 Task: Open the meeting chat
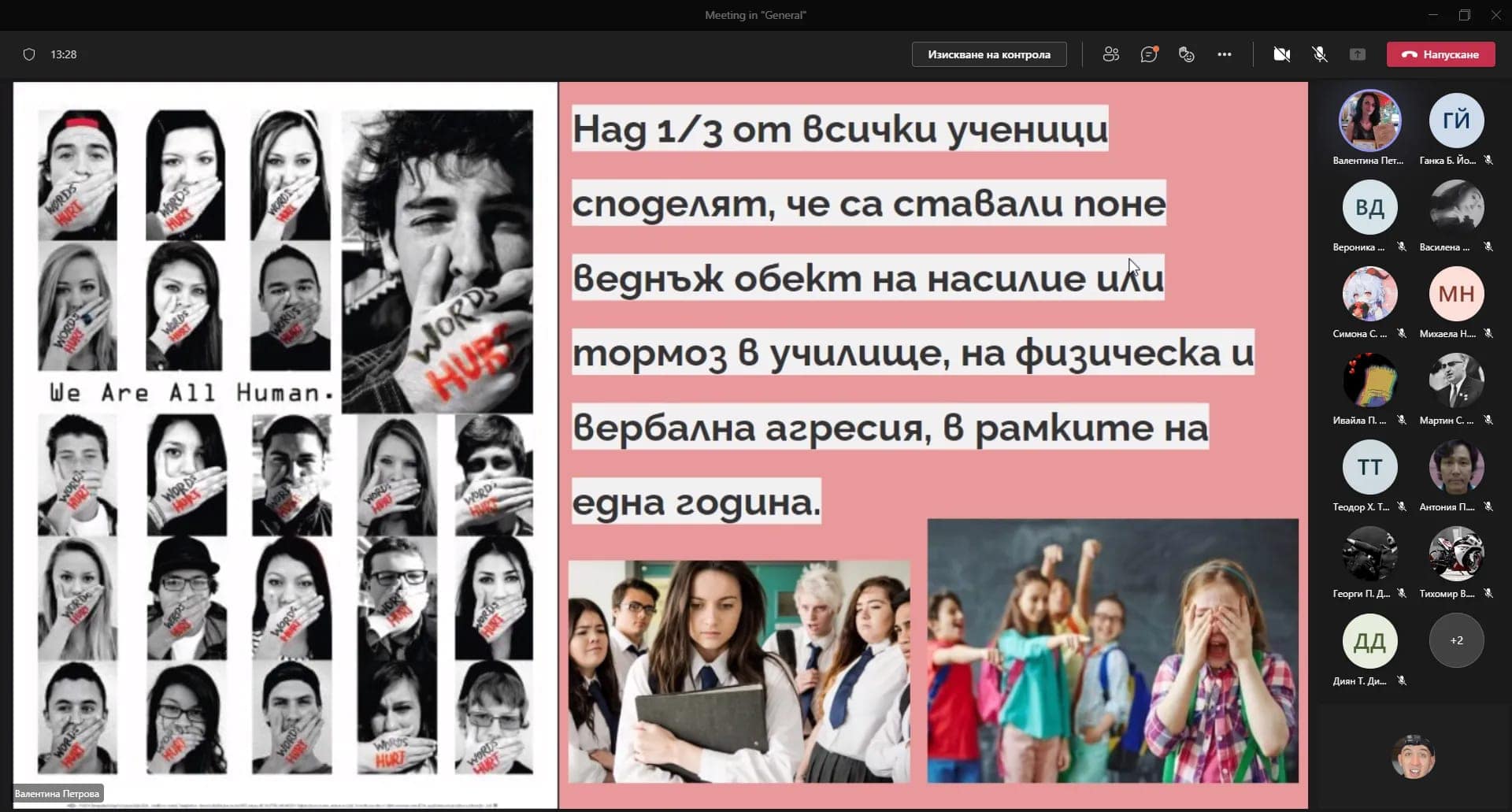tap(1149, 54)
